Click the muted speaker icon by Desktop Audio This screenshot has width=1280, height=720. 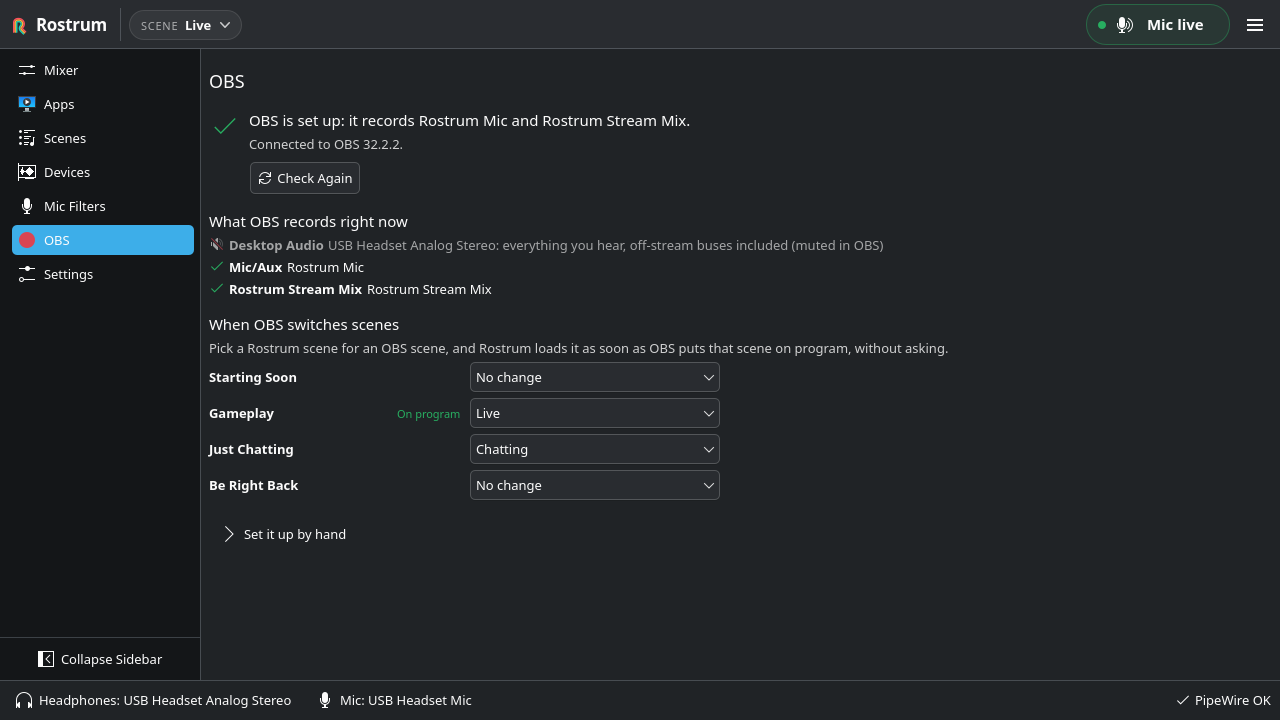pos(216,244)
